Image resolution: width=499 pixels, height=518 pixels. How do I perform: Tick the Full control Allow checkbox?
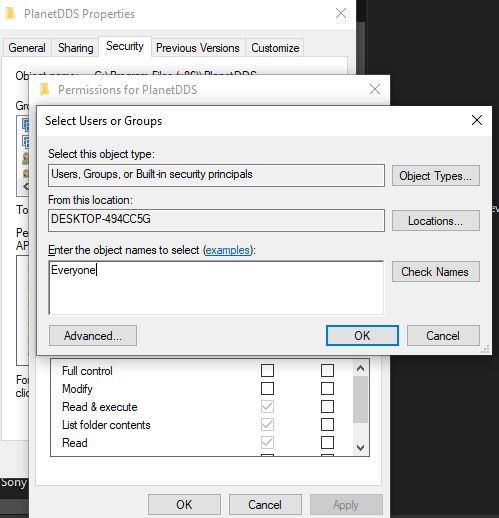pyautogui.click(x=267, y=370)
